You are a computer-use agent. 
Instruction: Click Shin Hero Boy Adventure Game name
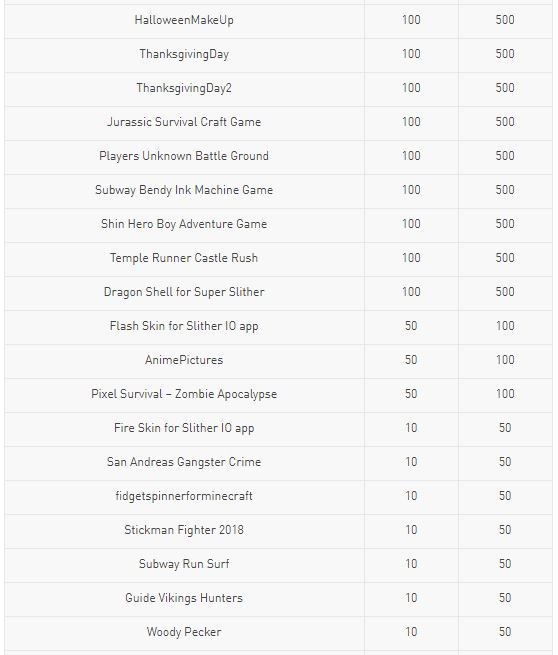coord(184,224)
